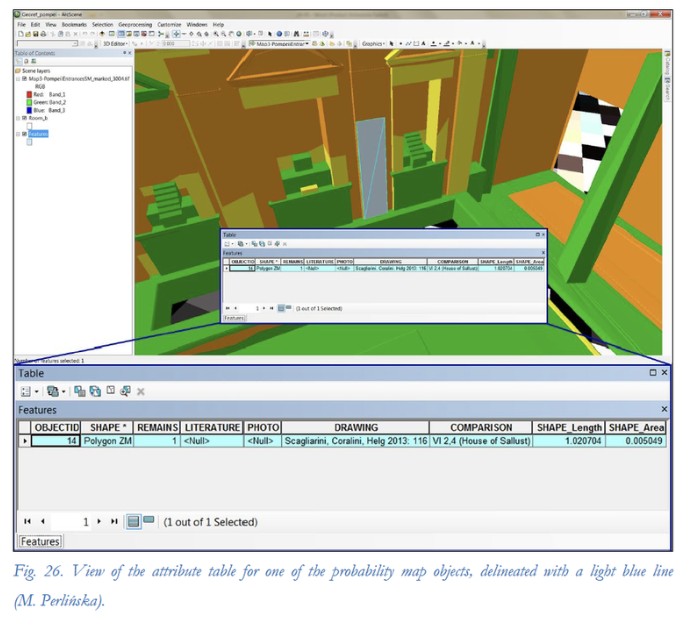Click the OBJECTID cell with value 14
This screenshot has height=625, width=698.
[55, 440]
